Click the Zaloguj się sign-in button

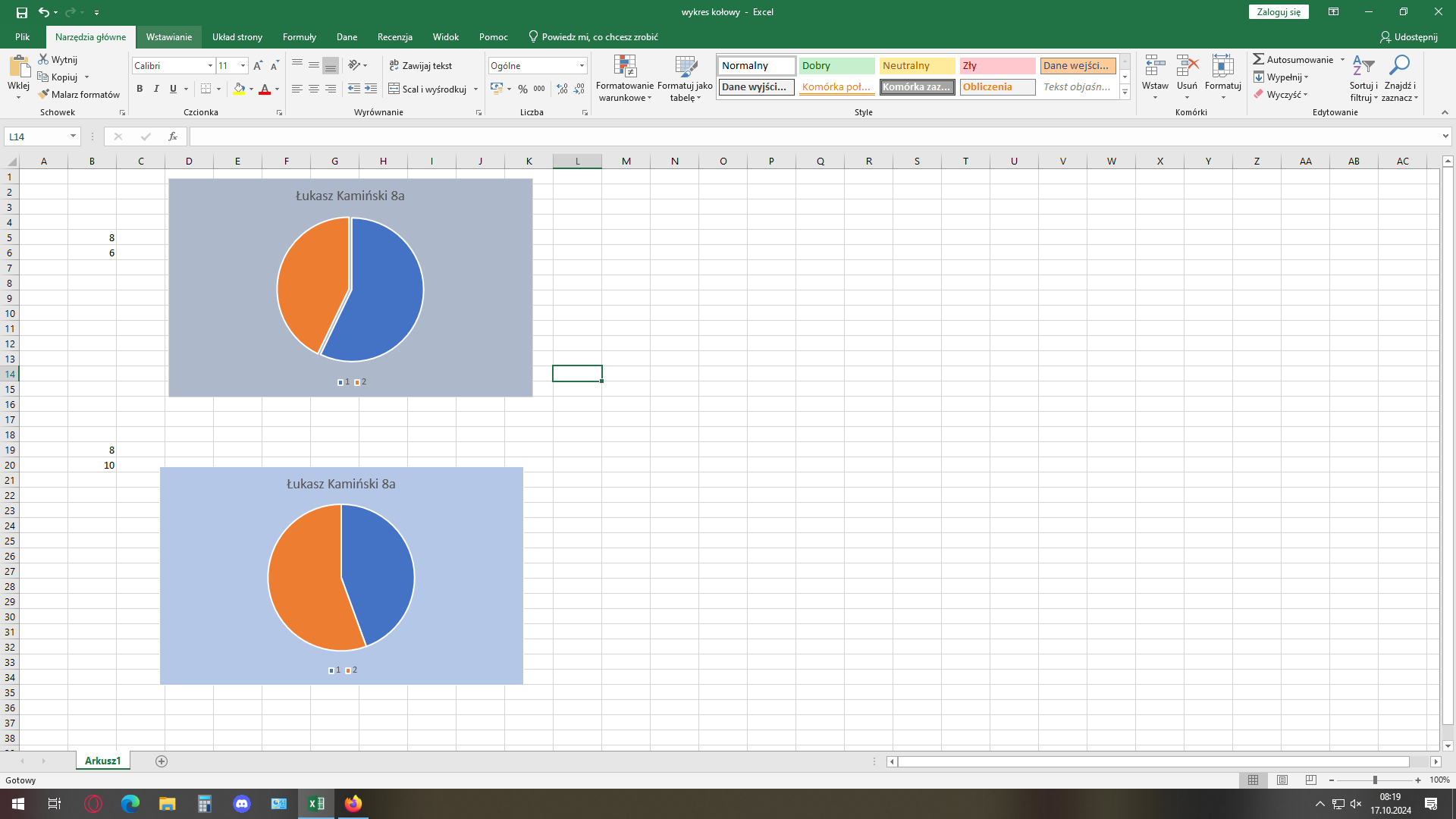[1278, 12]
